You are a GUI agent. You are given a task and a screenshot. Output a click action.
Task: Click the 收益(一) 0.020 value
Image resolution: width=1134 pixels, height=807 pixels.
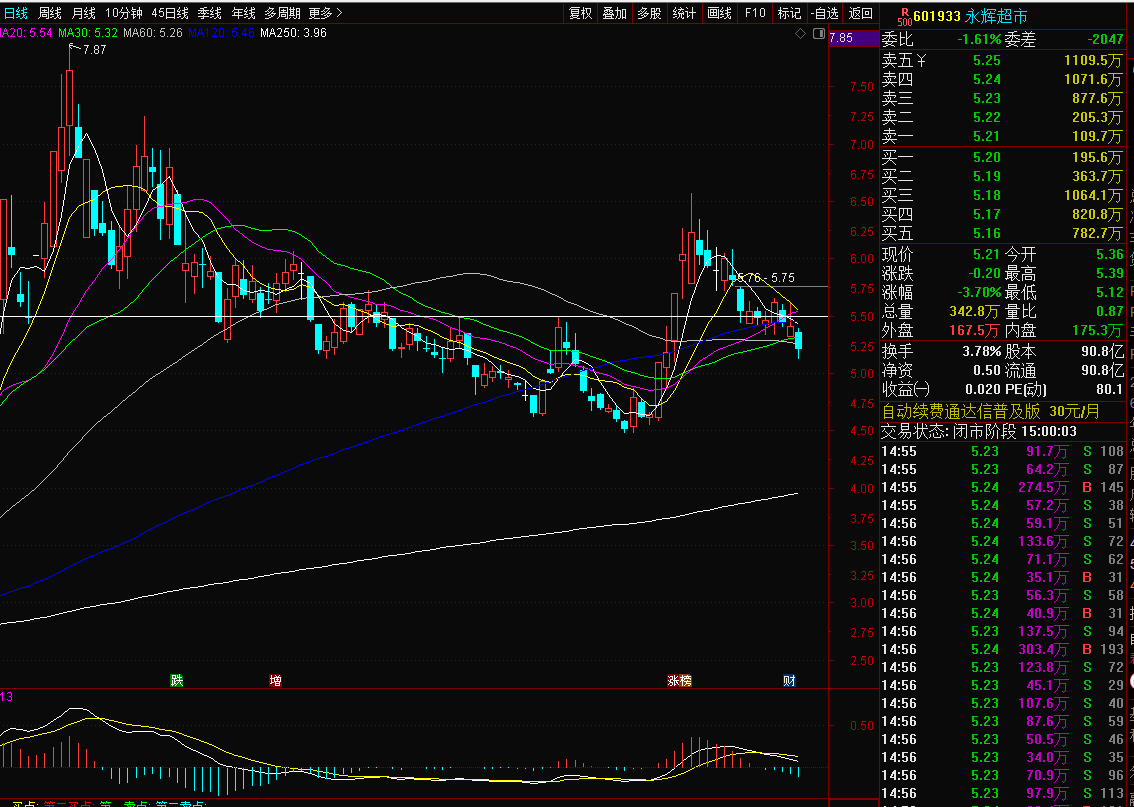click(981, 390)
